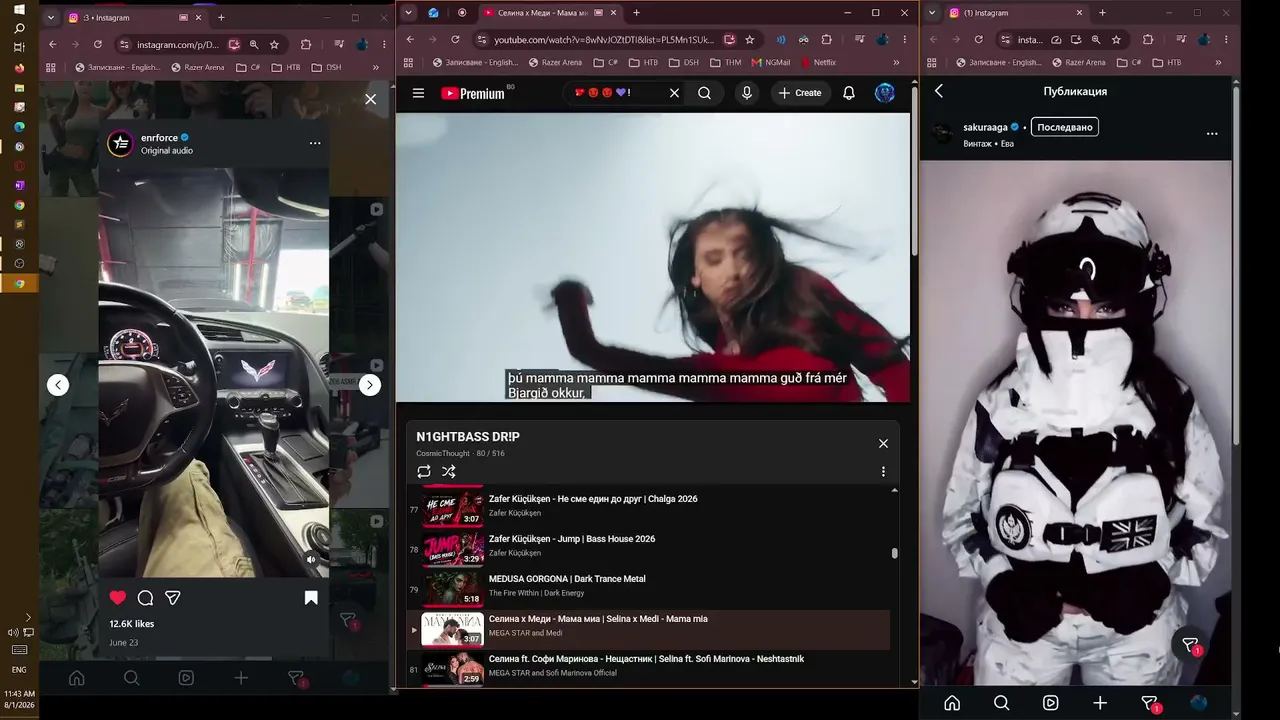Click the YouTube address bar URL
Screen dimensions: 1280x720
[x=604, y=40]
